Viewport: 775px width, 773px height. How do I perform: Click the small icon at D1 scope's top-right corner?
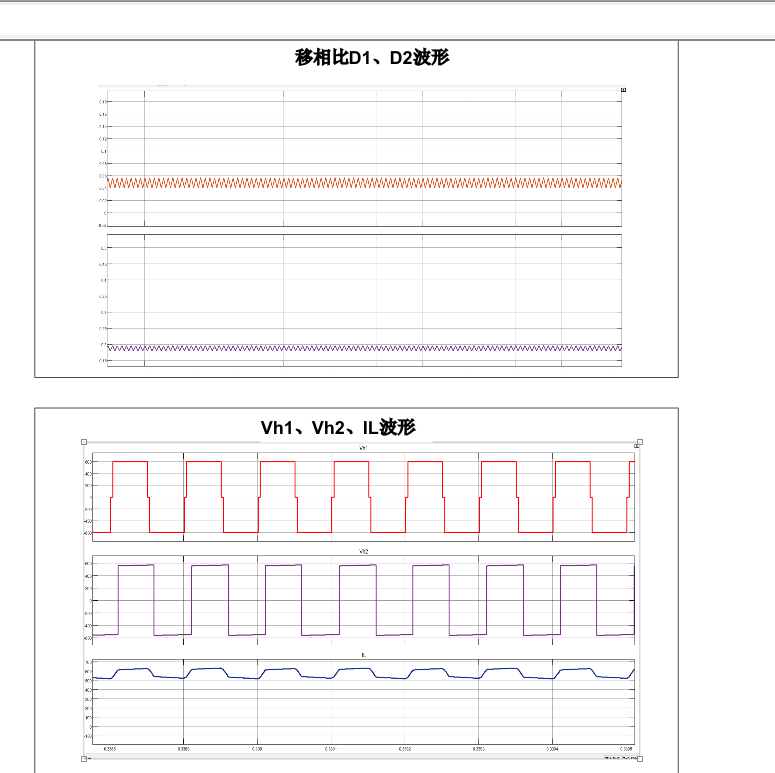[x=624, y=91]
